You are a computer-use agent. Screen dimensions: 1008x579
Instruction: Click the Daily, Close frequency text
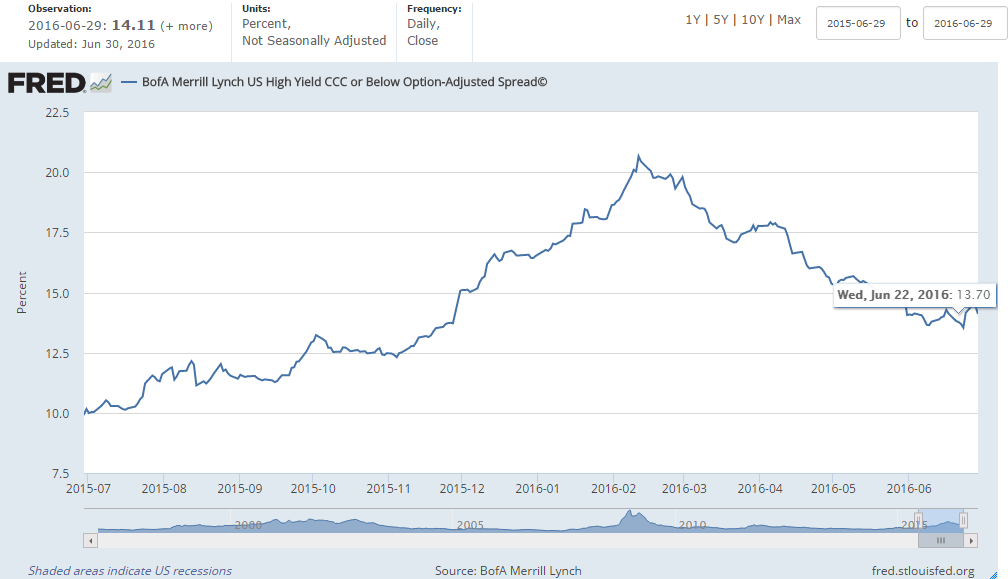click(423, 32)
